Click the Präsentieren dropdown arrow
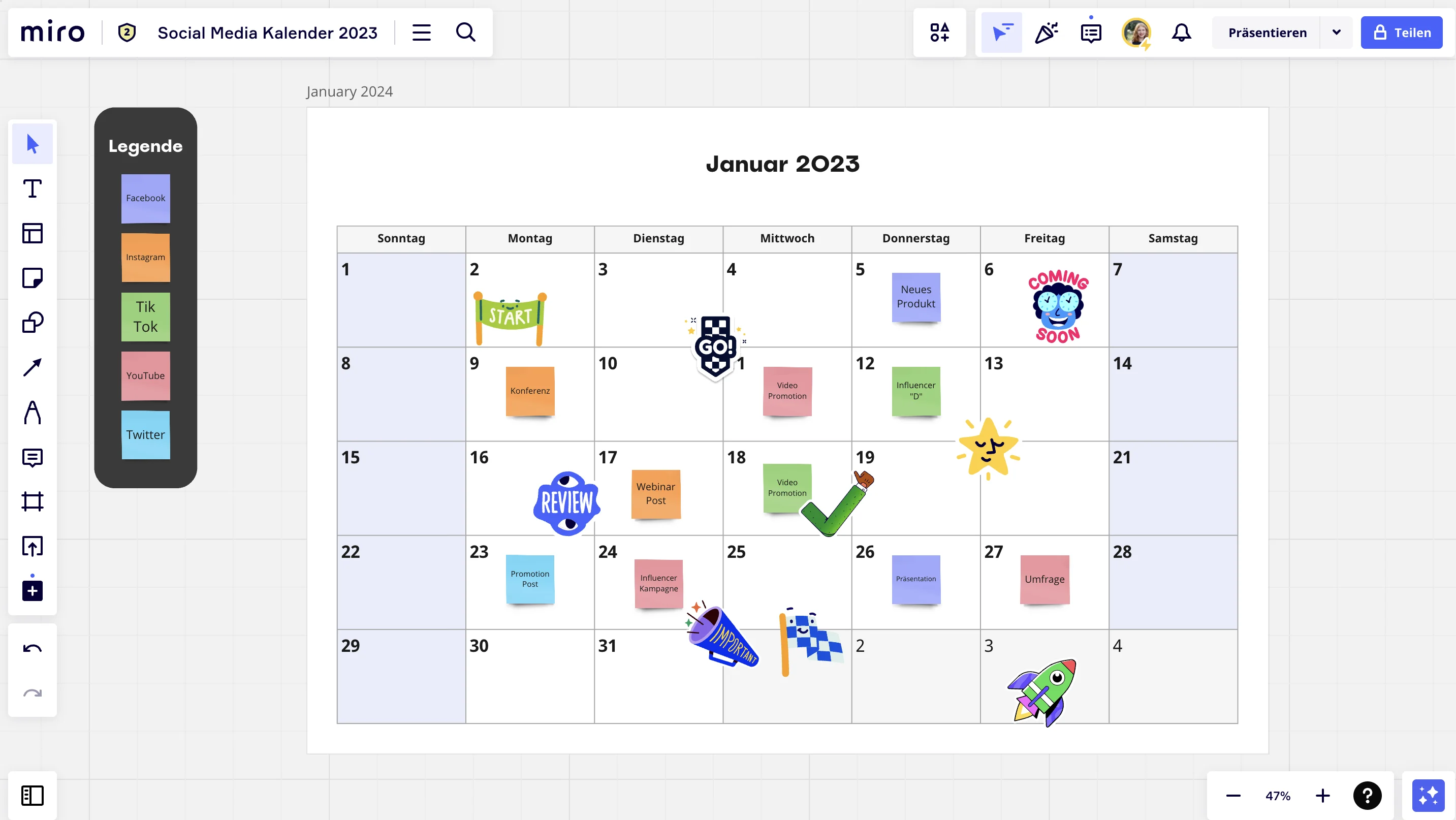The image size is (1456, 820). (x=1337, y=32)
